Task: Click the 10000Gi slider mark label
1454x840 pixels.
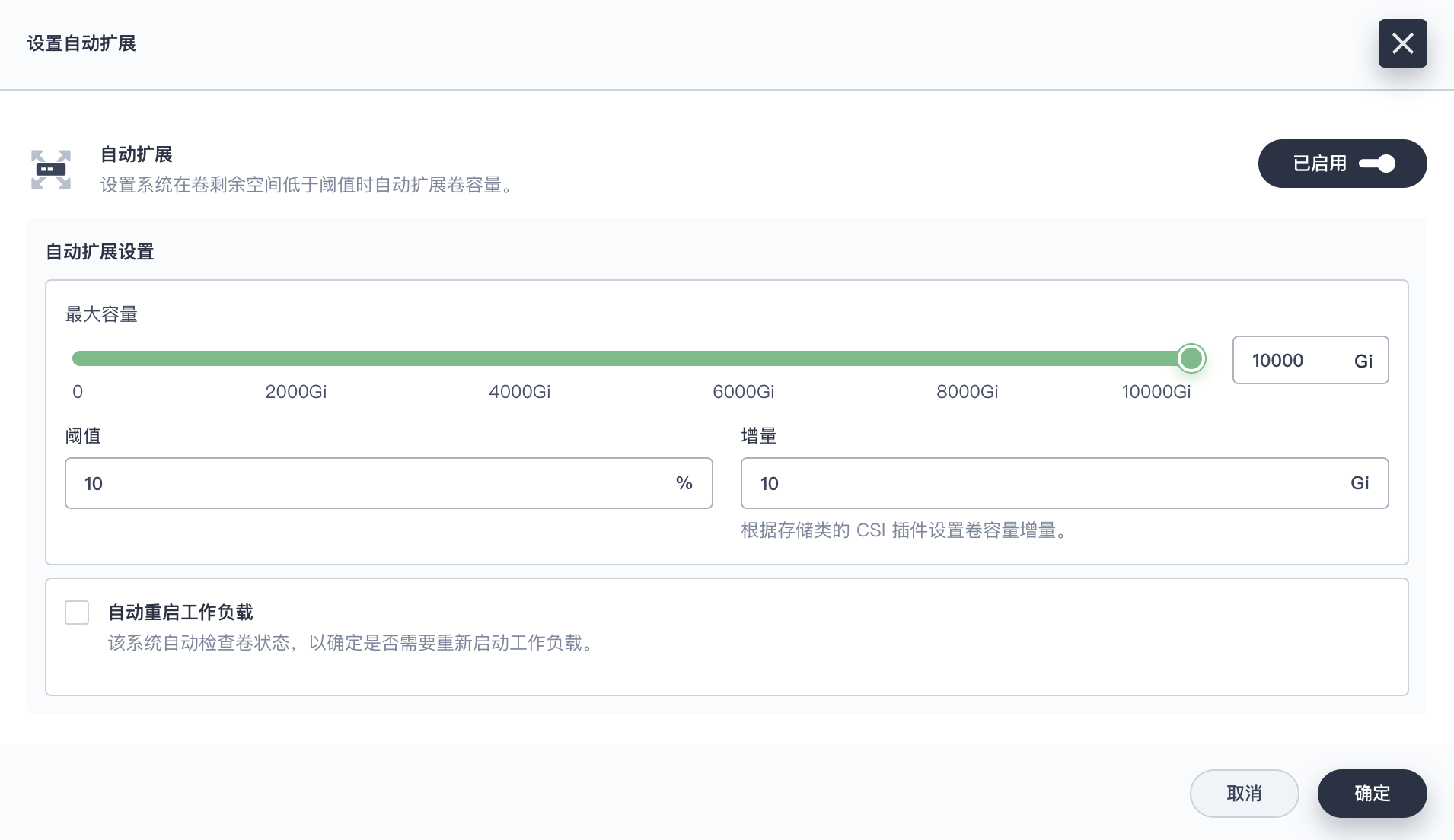Action: (x=1156, y=392)
